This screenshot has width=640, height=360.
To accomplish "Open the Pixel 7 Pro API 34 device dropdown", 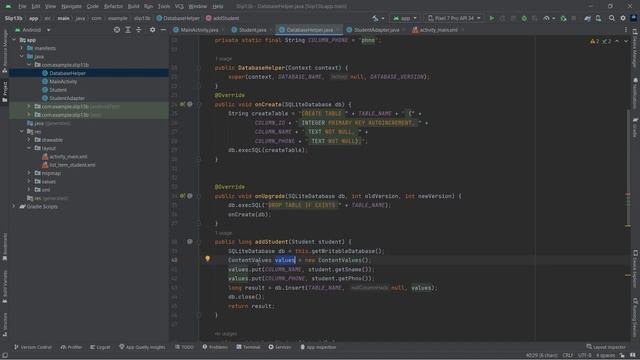I will pos(454,18).
